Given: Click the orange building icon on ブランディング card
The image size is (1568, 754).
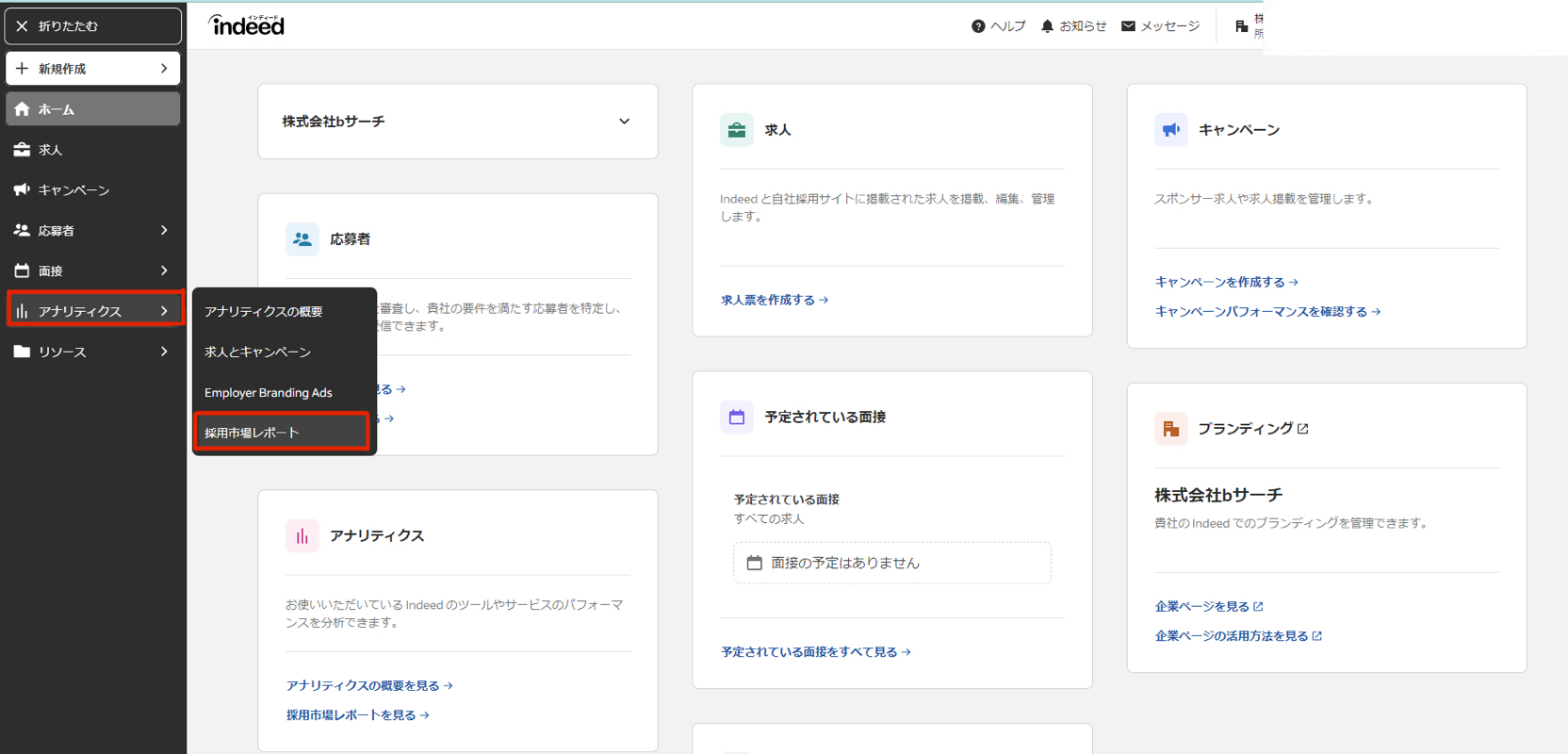Looking at the screenshot, I should pyautogui.click(x=1171, y=429).
